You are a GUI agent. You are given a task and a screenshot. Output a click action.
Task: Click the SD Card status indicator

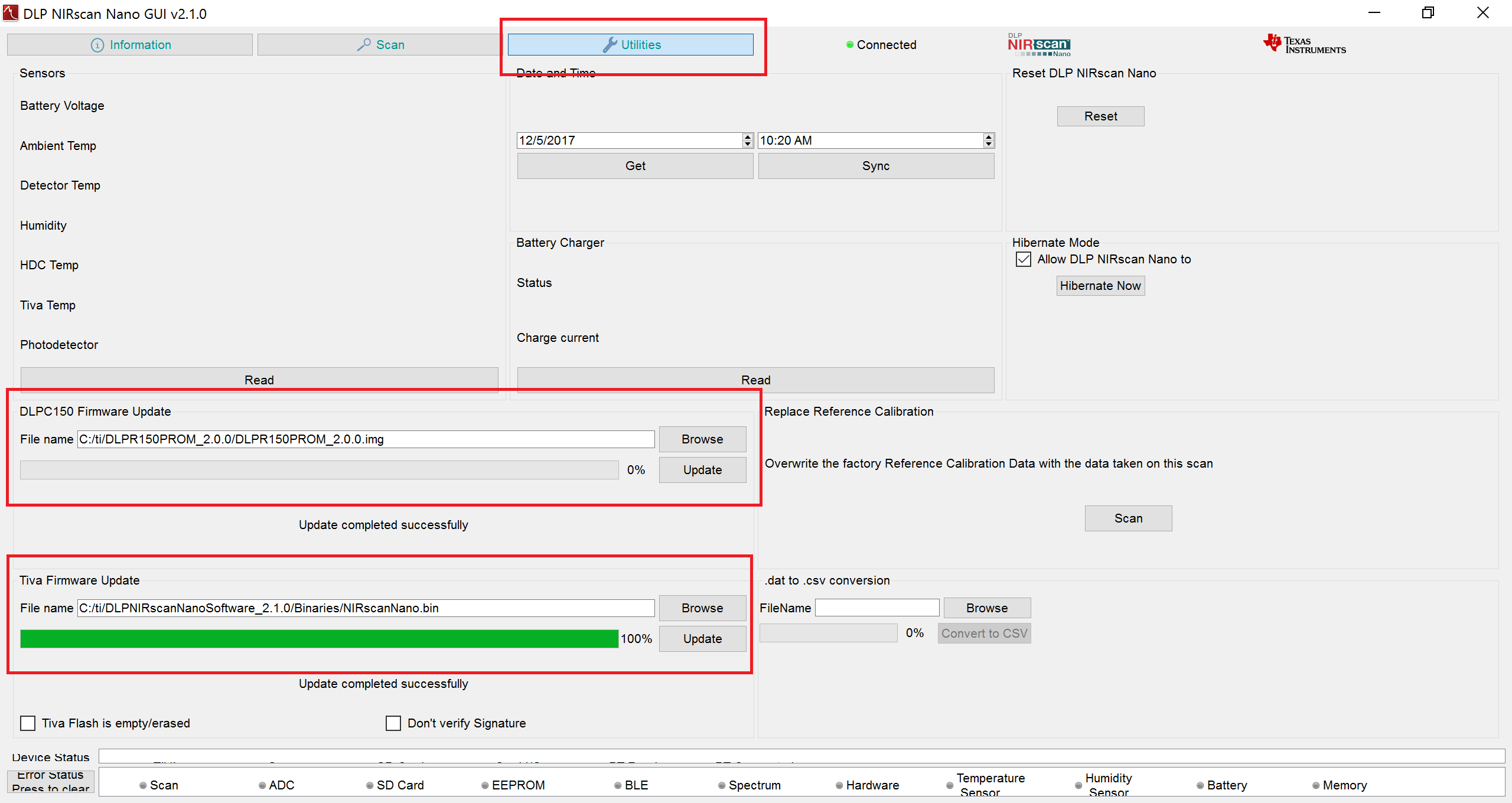click(x=370, y=785)
